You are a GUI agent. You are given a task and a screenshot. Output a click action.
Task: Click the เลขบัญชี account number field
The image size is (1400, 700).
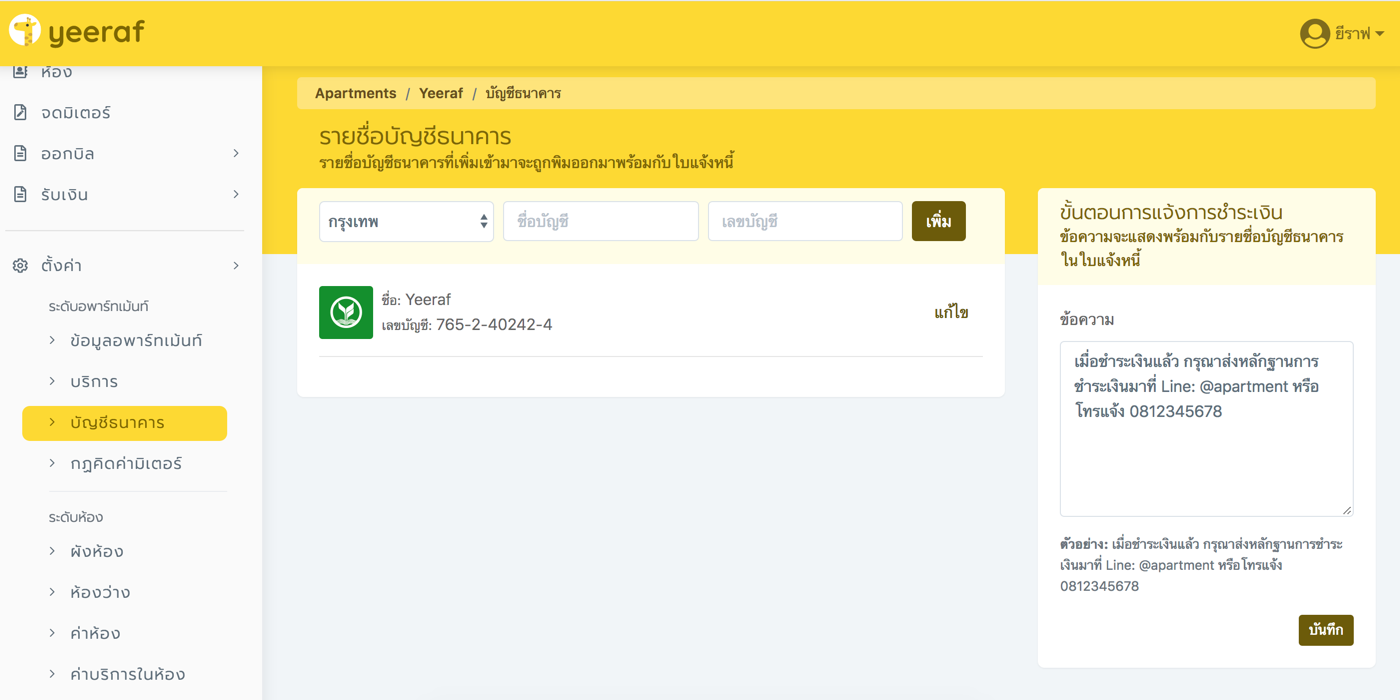point(805,221)
